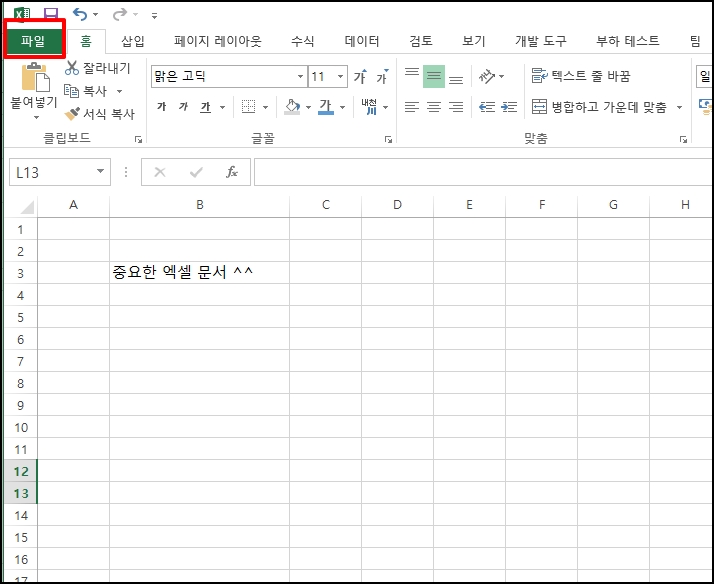Expand the borders dropdown arrow
Viewport: 714px width, 584px height.
pos(265,107)
